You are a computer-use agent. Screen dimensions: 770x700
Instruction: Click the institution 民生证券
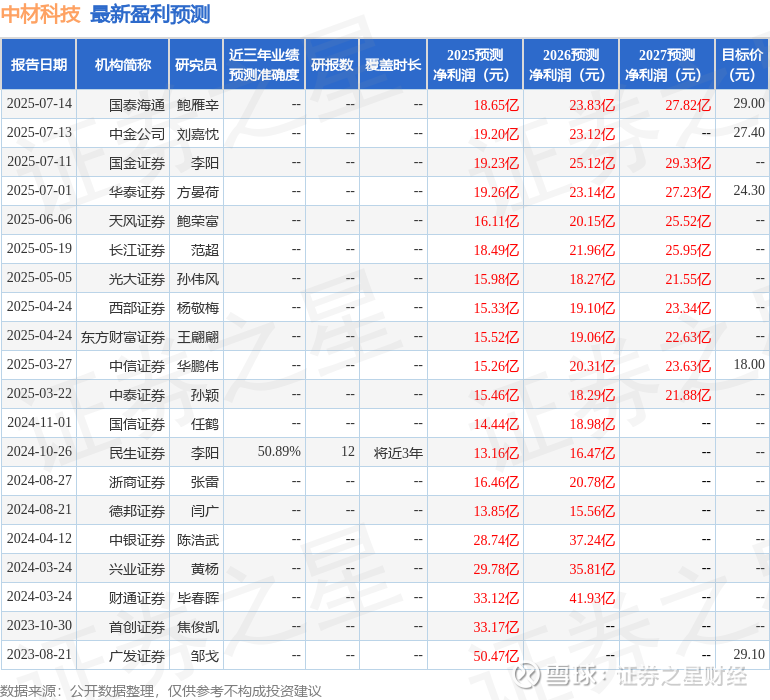click(137, 452)
